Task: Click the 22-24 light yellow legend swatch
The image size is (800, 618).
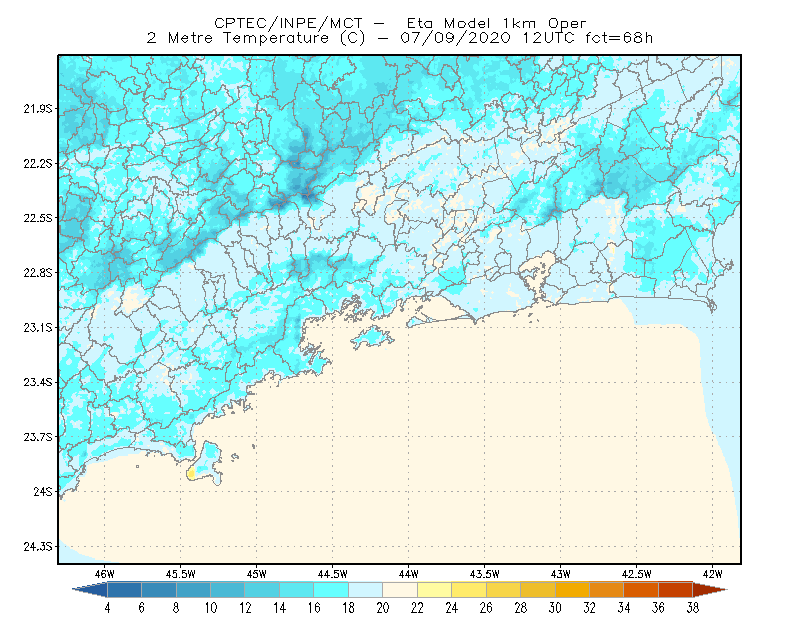Action: pyautogui.click(x=434, y=590)
